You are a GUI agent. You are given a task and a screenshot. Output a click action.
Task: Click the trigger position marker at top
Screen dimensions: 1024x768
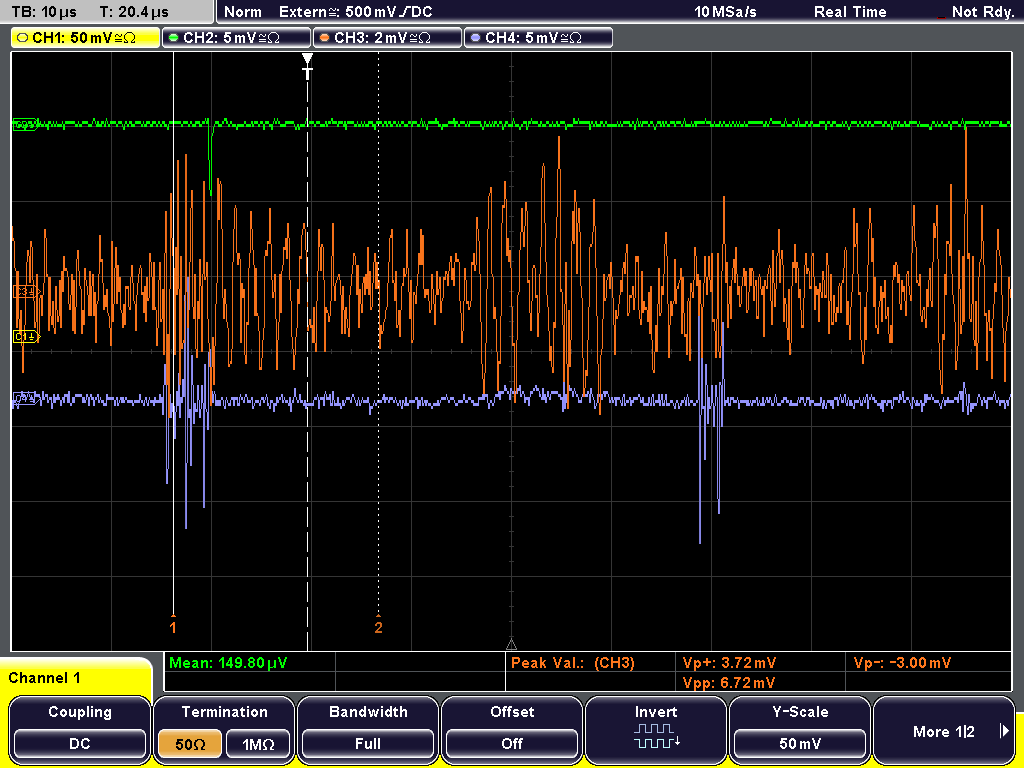[308, 66]
